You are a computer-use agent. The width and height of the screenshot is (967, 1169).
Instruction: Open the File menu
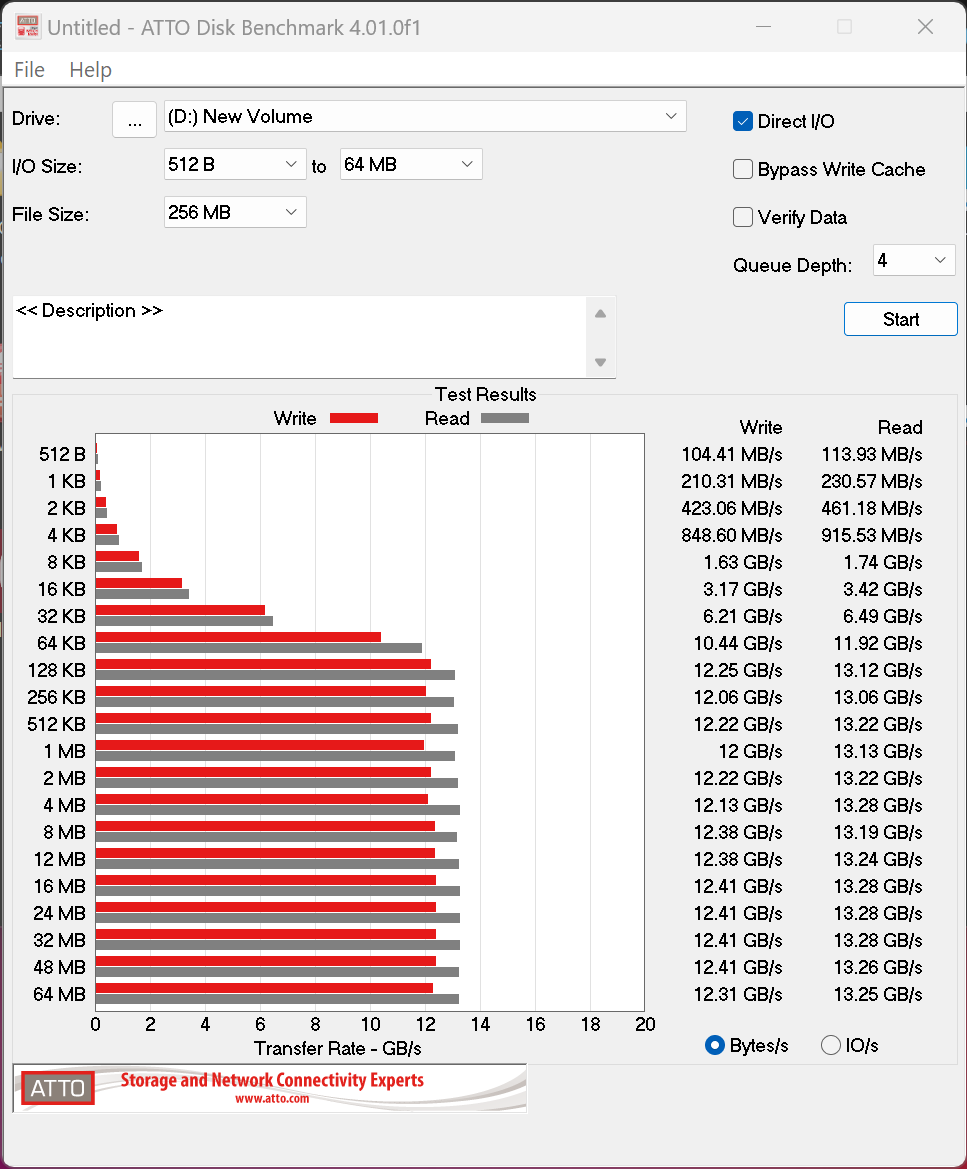tap(29, 70)
